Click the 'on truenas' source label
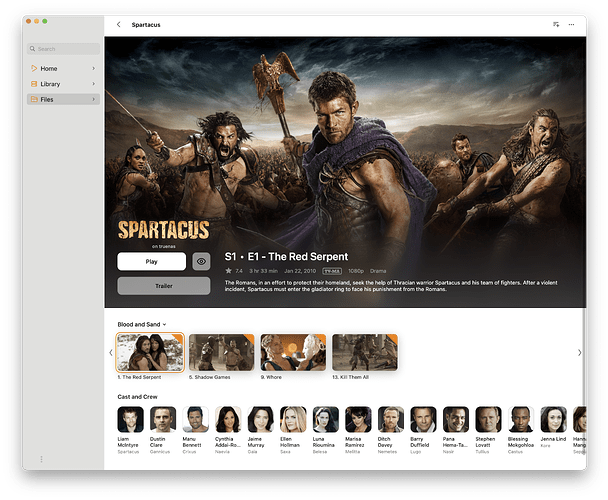 [x=164, y=246]
